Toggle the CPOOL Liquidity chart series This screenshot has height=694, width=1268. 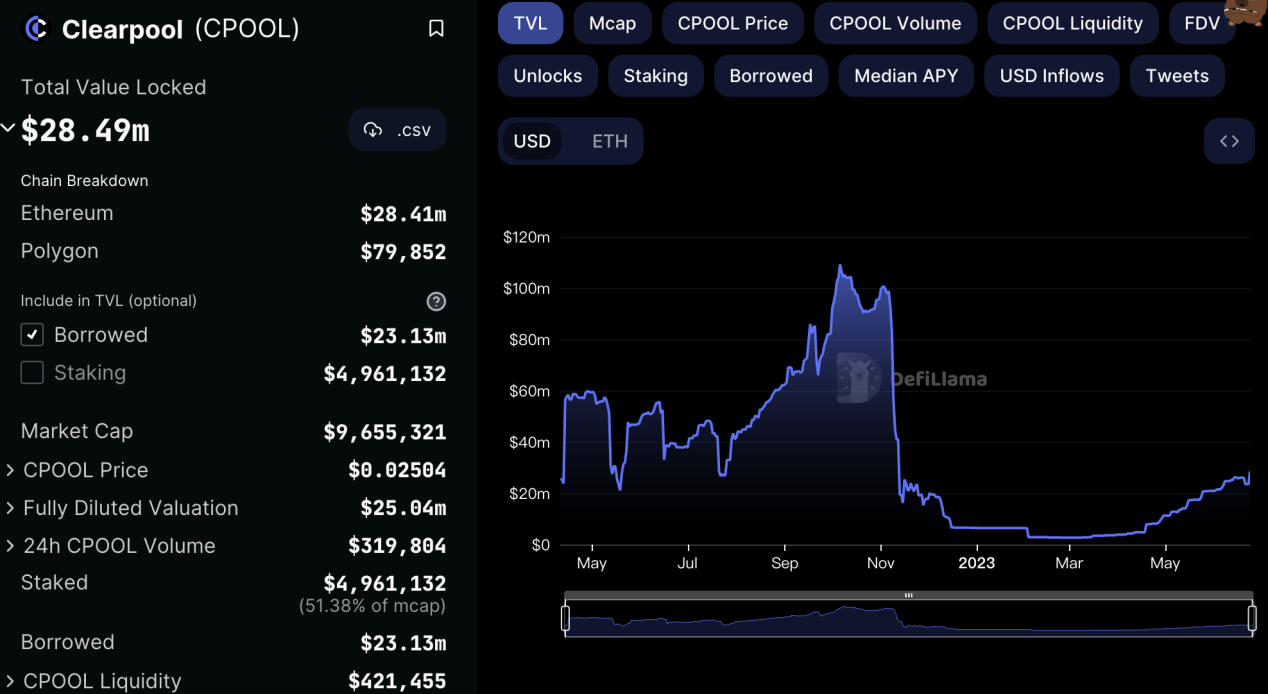[1072, 23]
